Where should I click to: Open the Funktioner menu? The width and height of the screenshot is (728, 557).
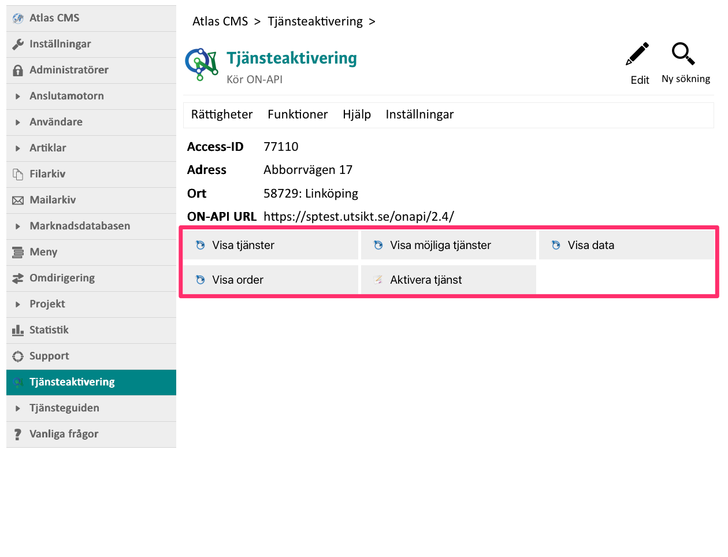297,114
